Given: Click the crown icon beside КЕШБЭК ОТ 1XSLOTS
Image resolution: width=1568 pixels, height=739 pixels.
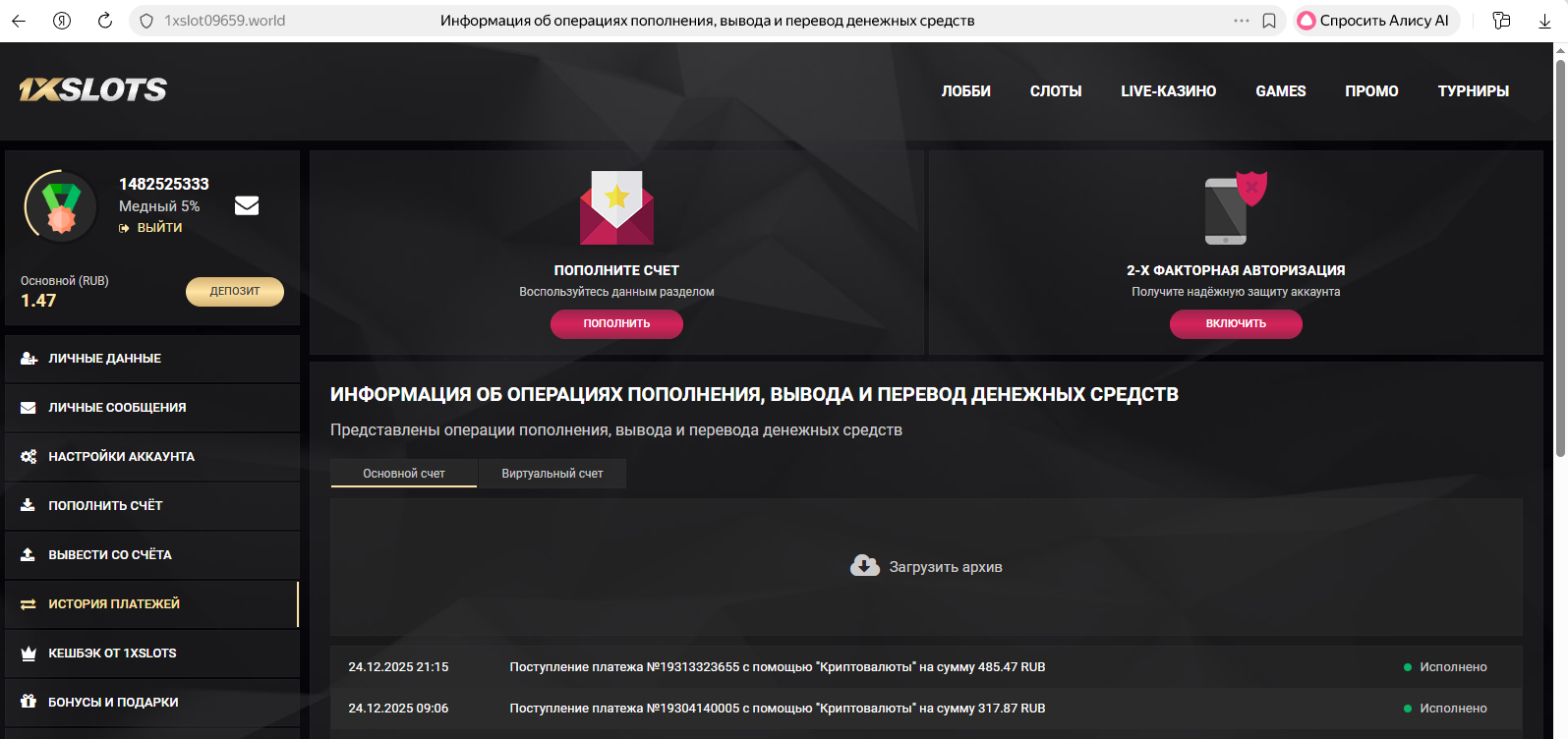Looking at the screenshot, I should (29, 654).
